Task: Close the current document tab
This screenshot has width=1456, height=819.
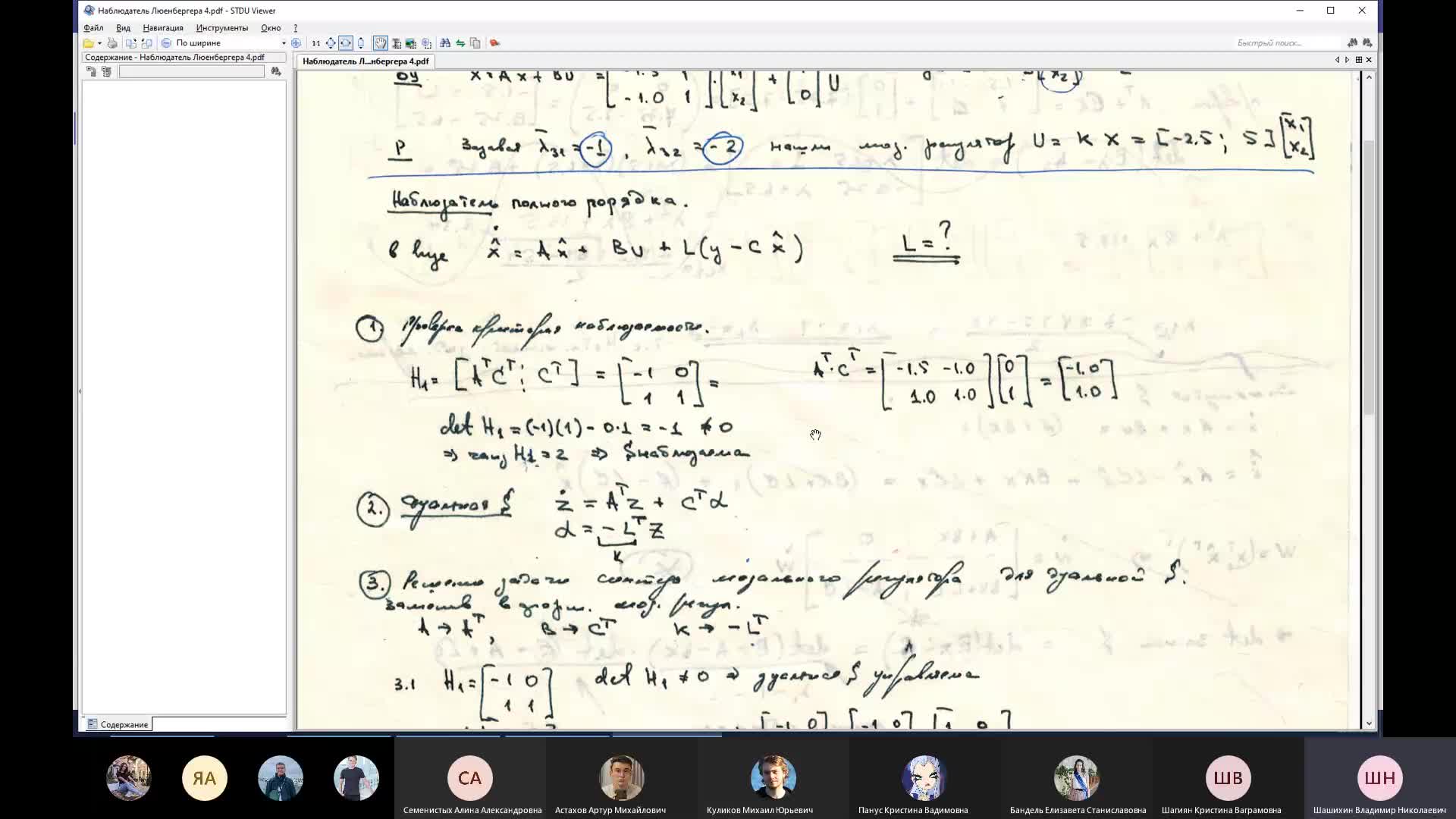Action: tap(1369, 60)
